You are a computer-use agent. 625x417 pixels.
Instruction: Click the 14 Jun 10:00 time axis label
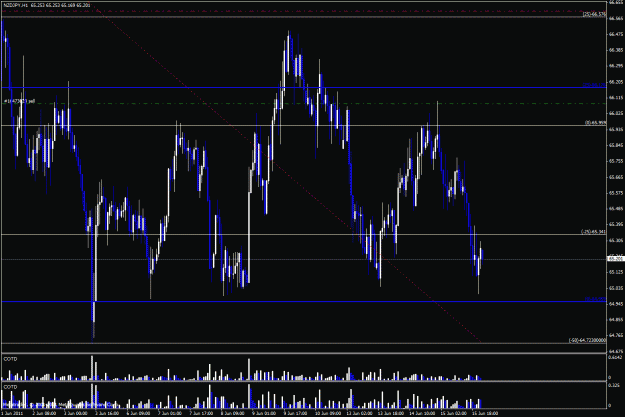(422, 413)
